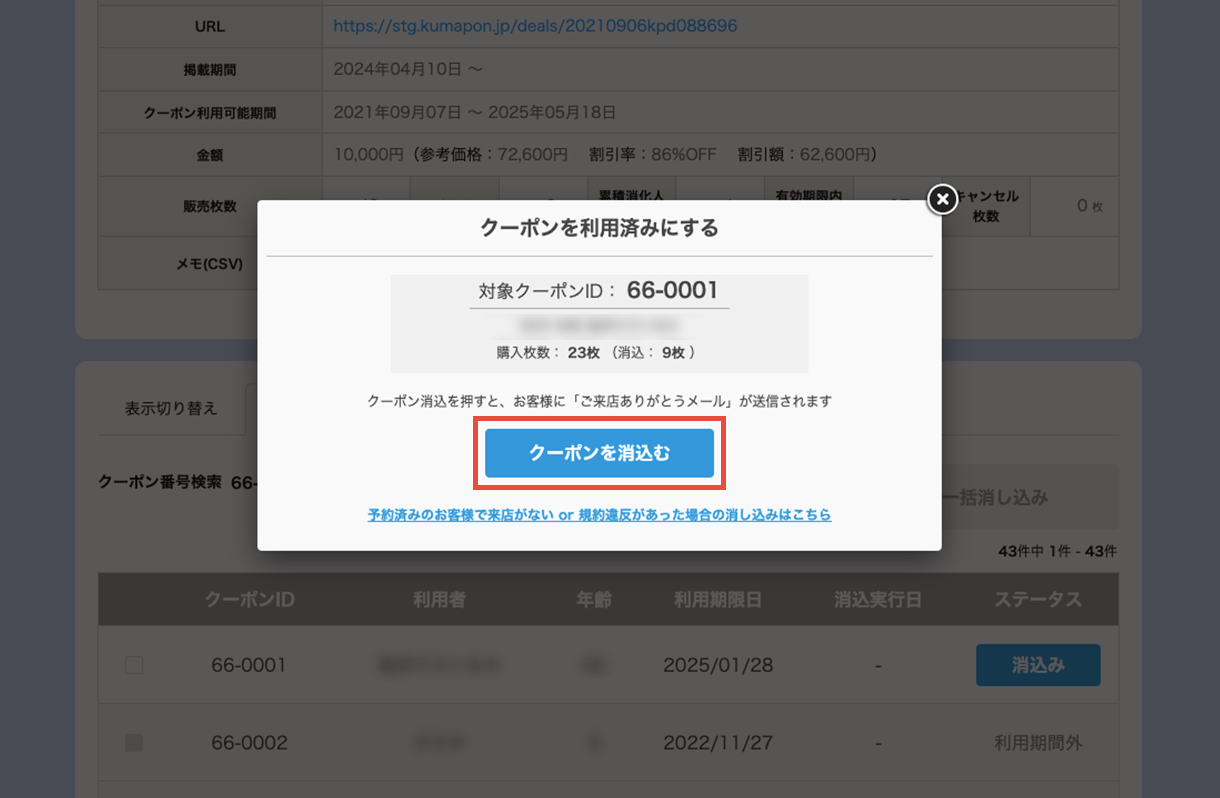1220x798 pixels.
Task: Click the 利用期間外 status in row 66-0002
Action: 1038,743
